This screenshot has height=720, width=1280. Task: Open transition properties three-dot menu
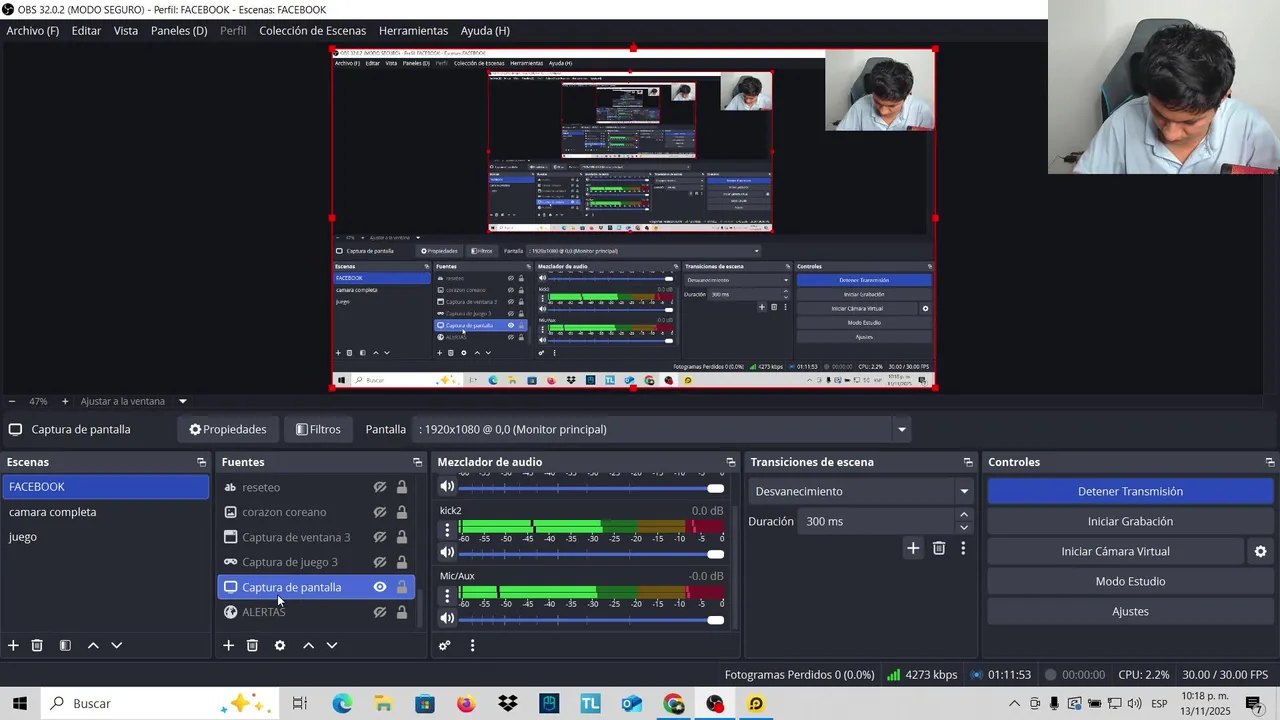(x=963, y=548)
